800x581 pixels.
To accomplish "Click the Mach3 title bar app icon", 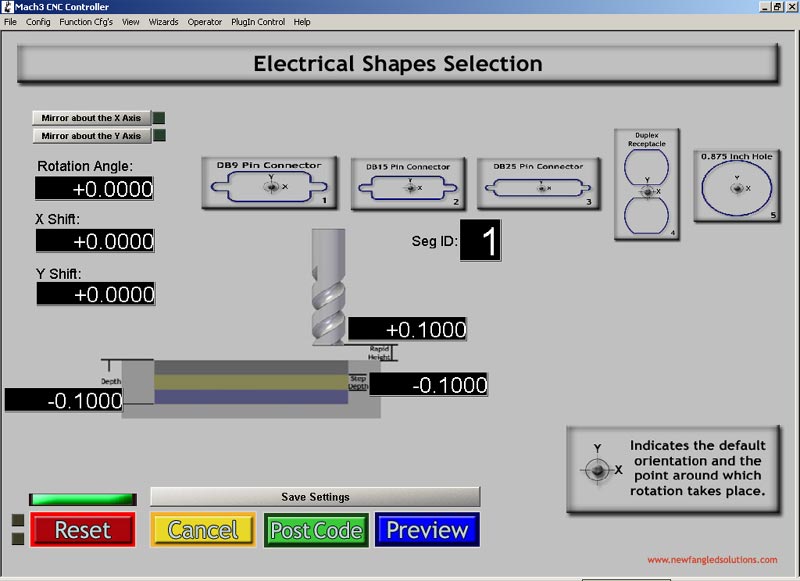I will [7, 7].
